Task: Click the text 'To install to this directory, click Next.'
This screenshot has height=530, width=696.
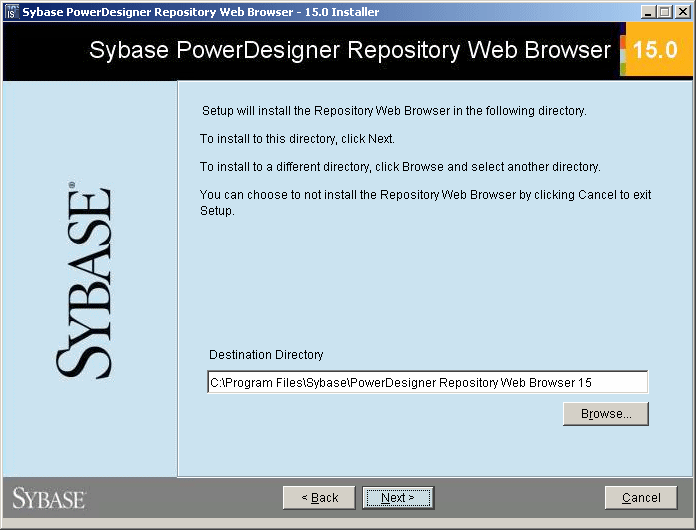Action: pyautogui.click(x=297, y=139)
